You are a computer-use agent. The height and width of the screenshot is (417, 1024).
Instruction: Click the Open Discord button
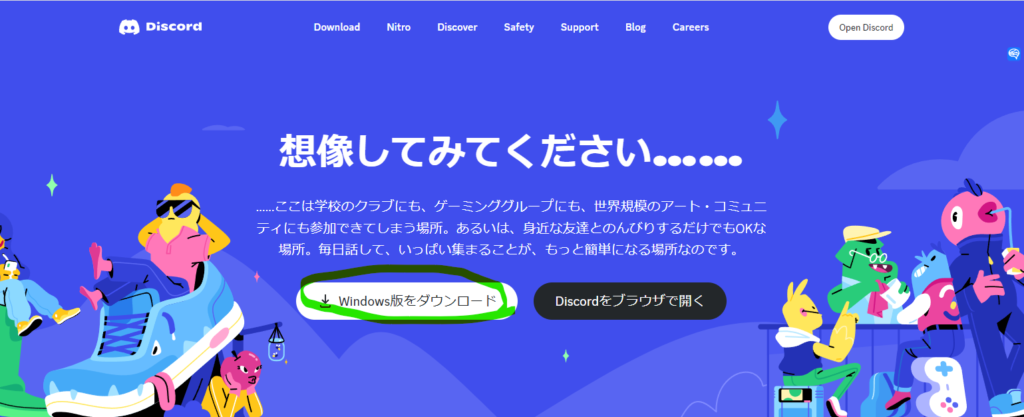(x=866, y=27)
